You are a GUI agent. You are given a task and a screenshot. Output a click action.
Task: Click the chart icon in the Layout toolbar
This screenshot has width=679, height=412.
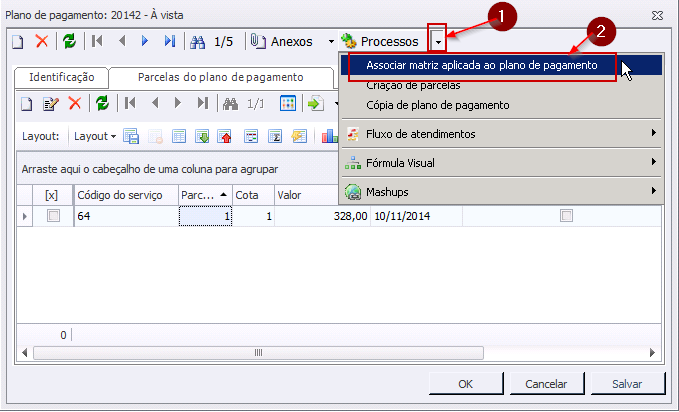(x=329, y=136)
